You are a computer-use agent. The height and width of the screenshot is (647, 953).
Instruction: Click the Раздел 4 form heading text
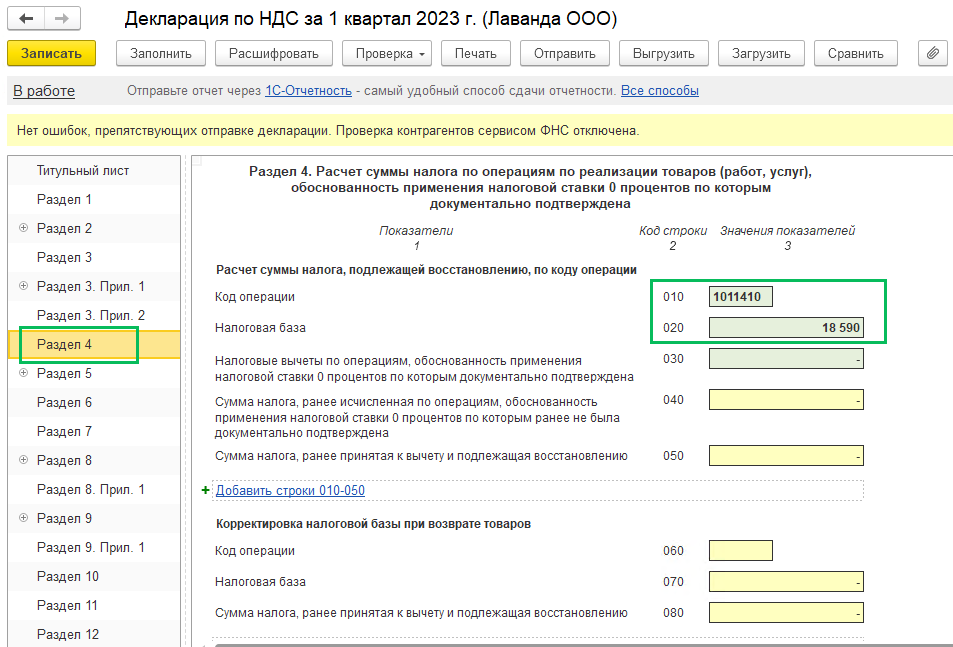pos(531,188)
